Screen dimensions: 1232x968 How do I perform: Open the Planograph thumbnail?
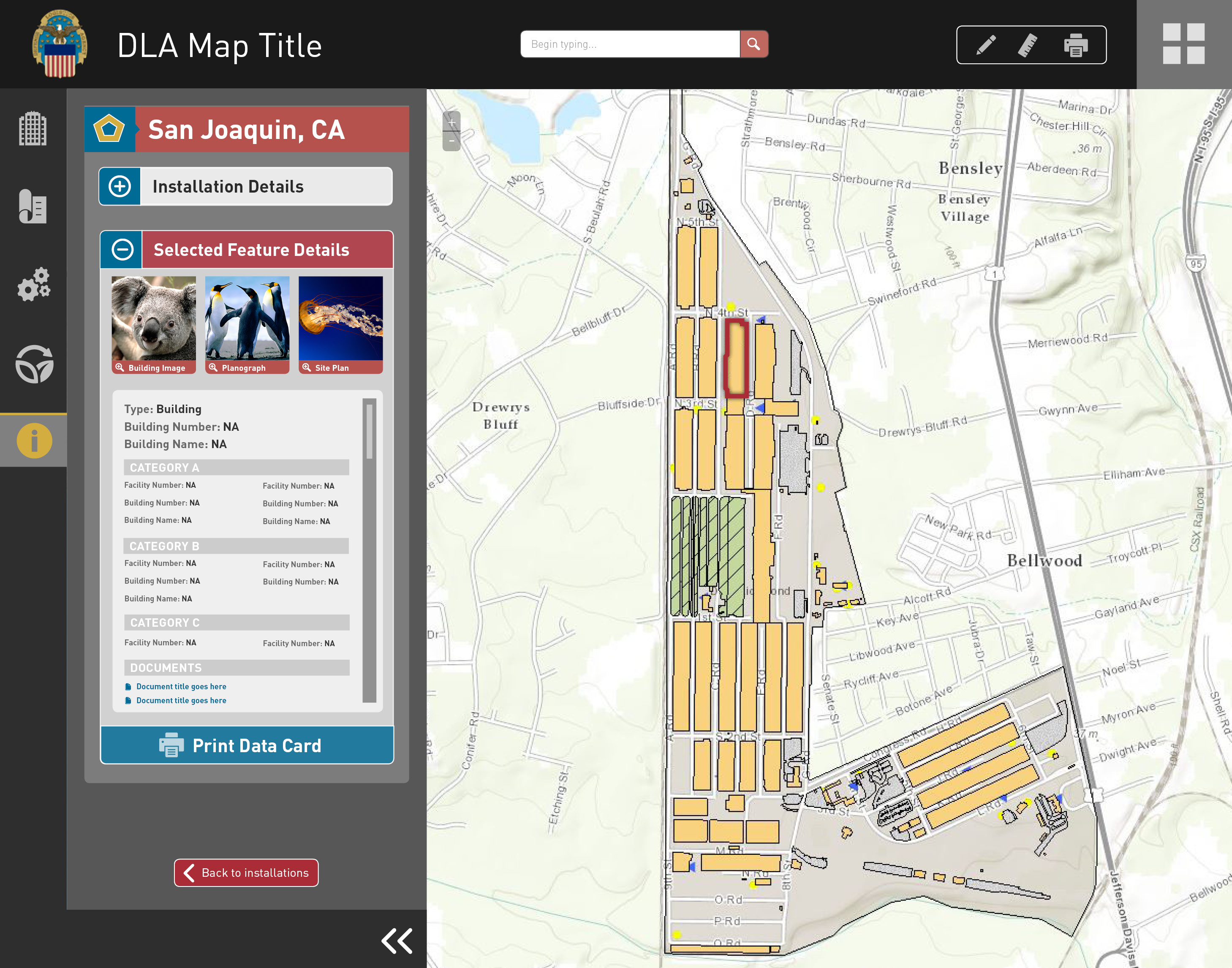pos(247,324)
